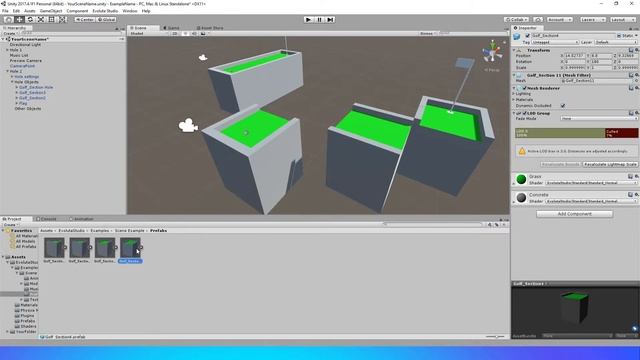This screenshot has height=360, width=640.
Task: Toggle scene audio icon
Action: tap(194, 33)
